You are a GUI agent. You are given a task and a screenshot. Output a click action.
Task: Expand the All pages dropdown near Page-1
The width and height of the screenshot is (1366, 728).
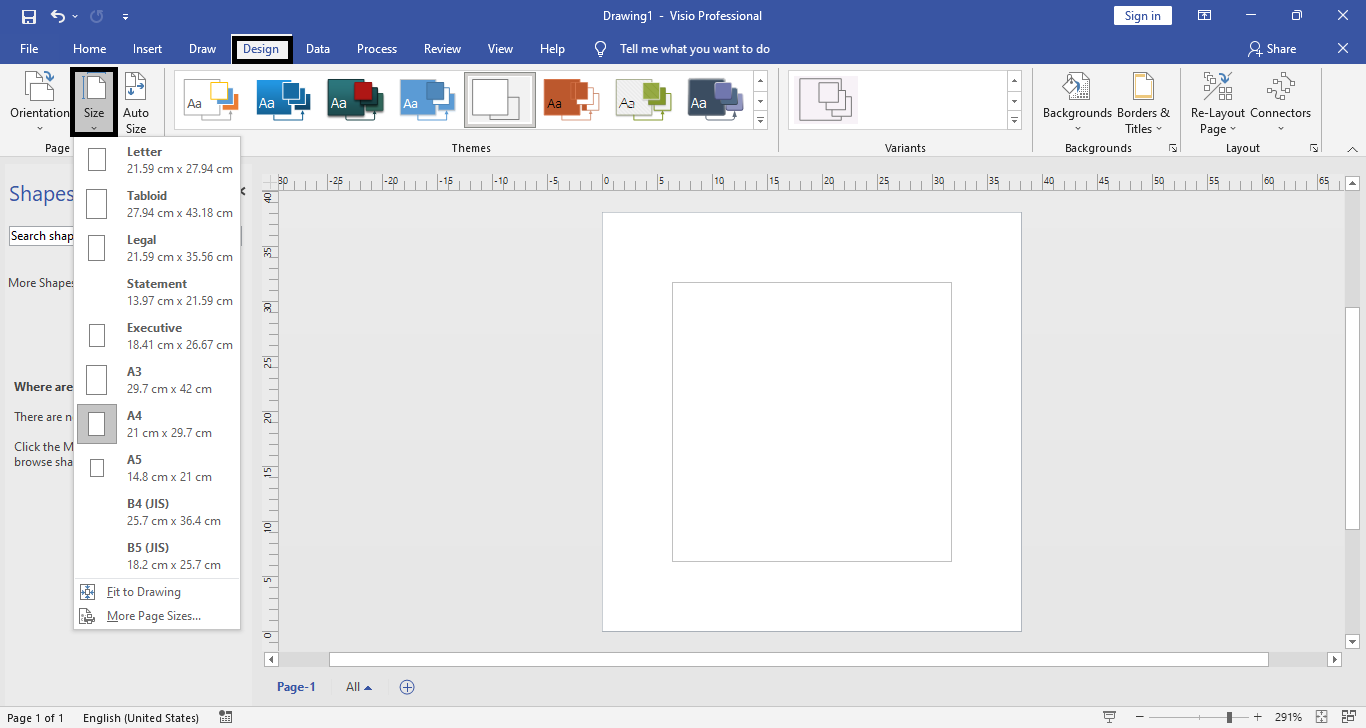point(357,687)
